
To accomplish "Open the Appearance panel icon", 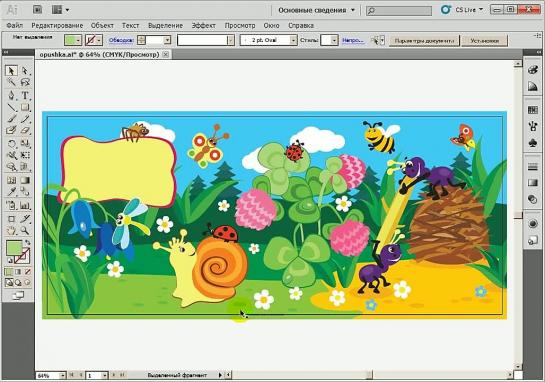I will (533, 223).
